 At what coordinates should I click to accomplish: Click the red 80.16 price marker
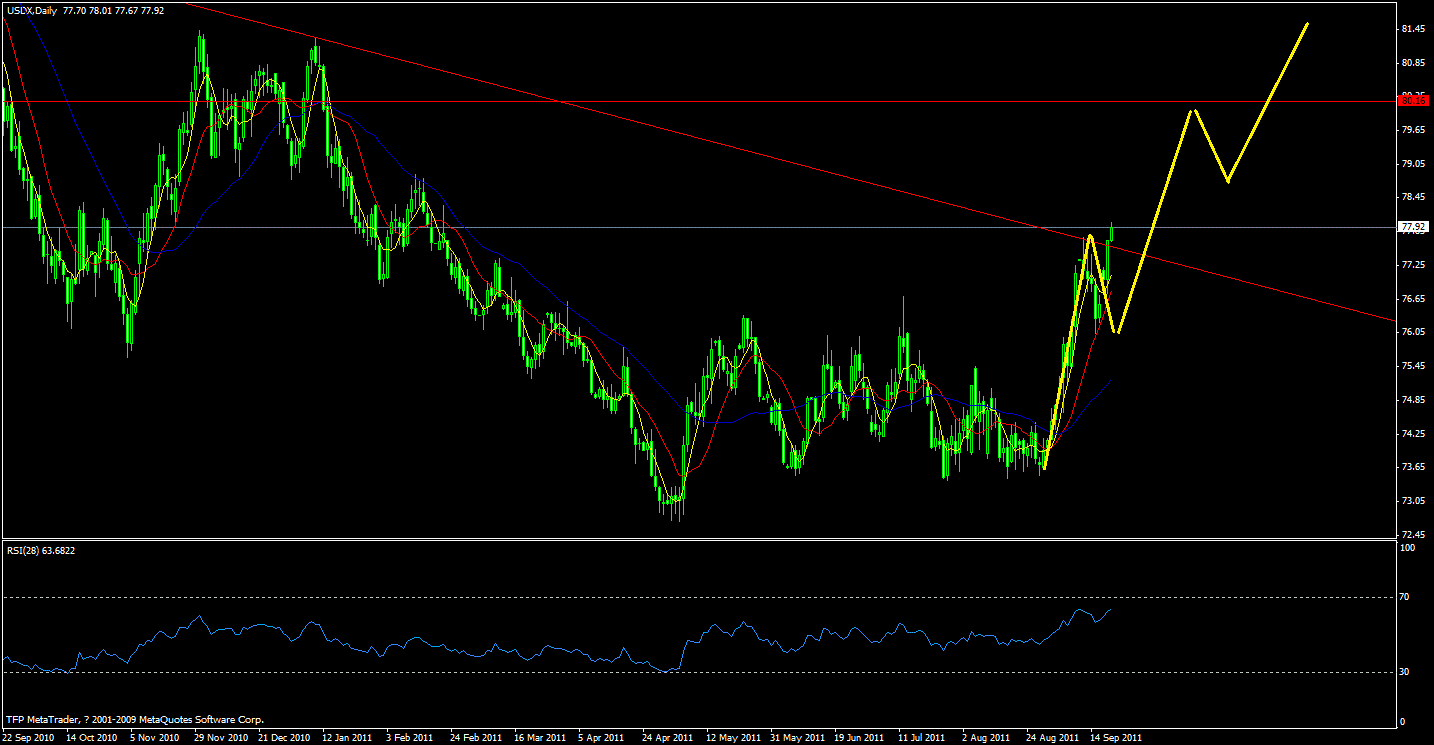(1413, 101)
